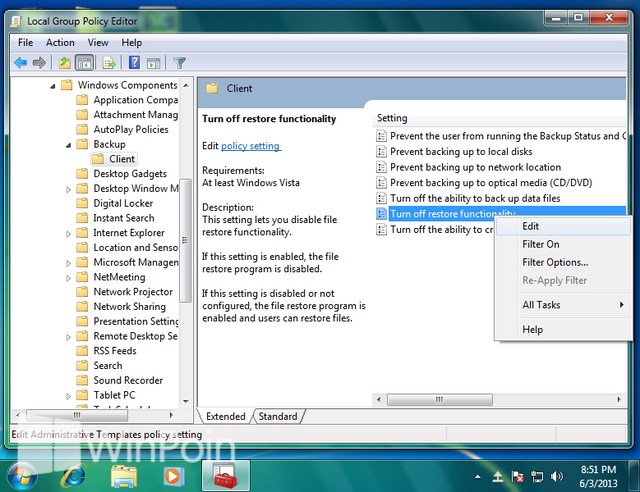Click the taskbar clock showing 8:51 PM

click(x=598, y=476)
